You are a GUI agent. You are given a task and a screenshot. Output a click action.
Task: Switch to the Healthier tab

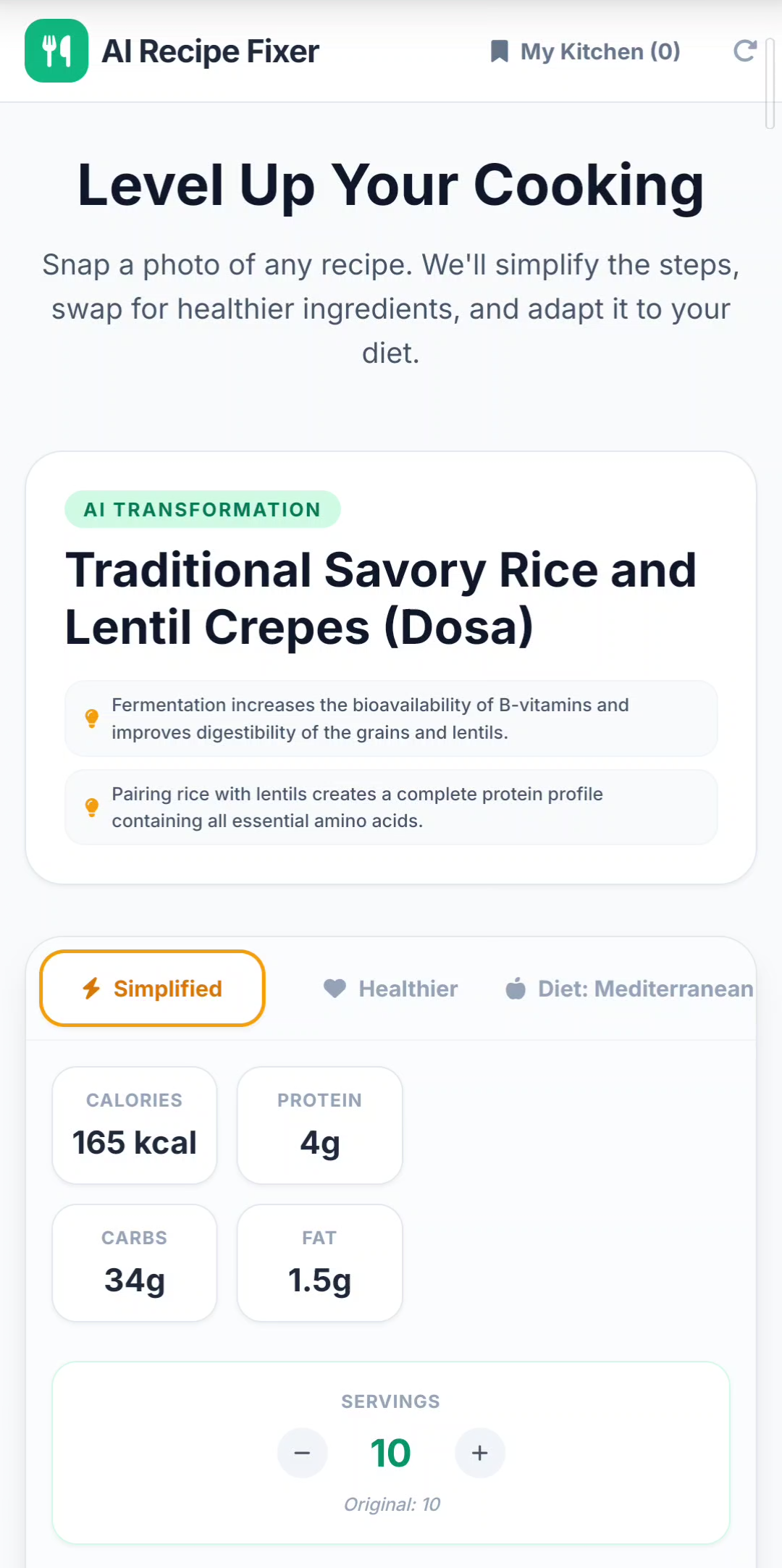coord(390,988)
